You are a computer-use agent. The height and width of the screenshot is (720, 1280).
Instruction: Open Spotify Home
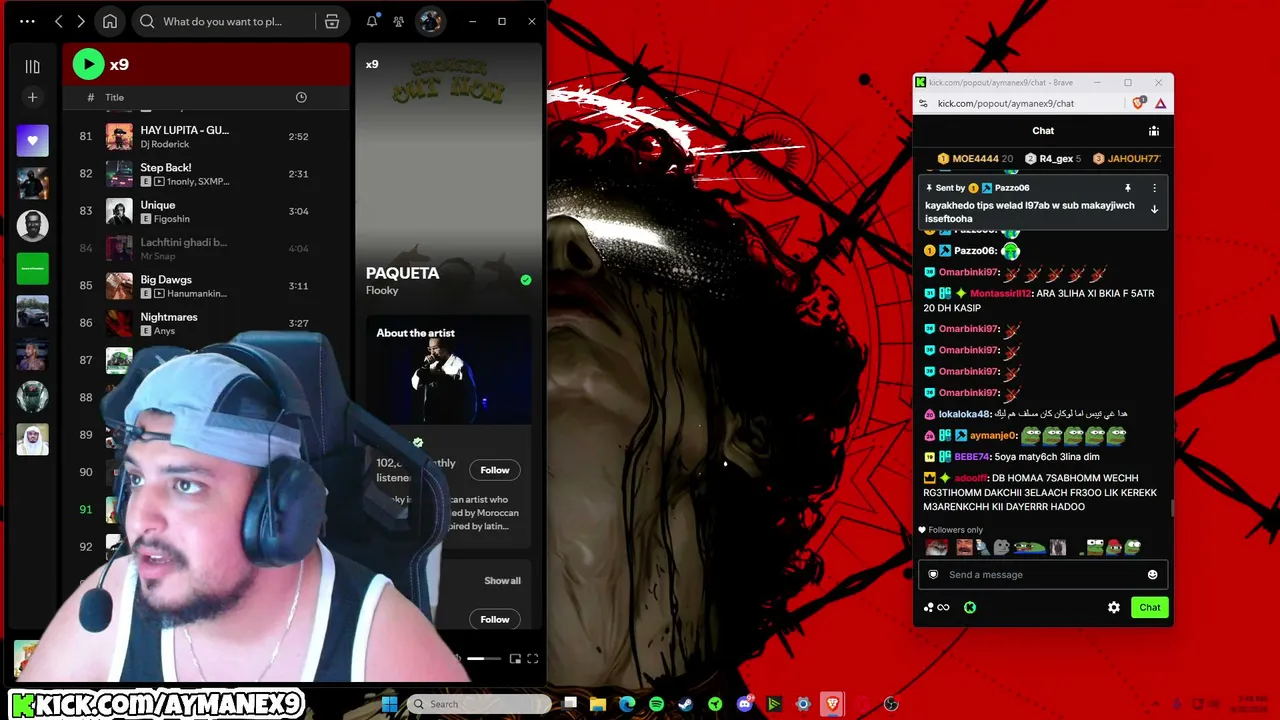click(110, 21)
